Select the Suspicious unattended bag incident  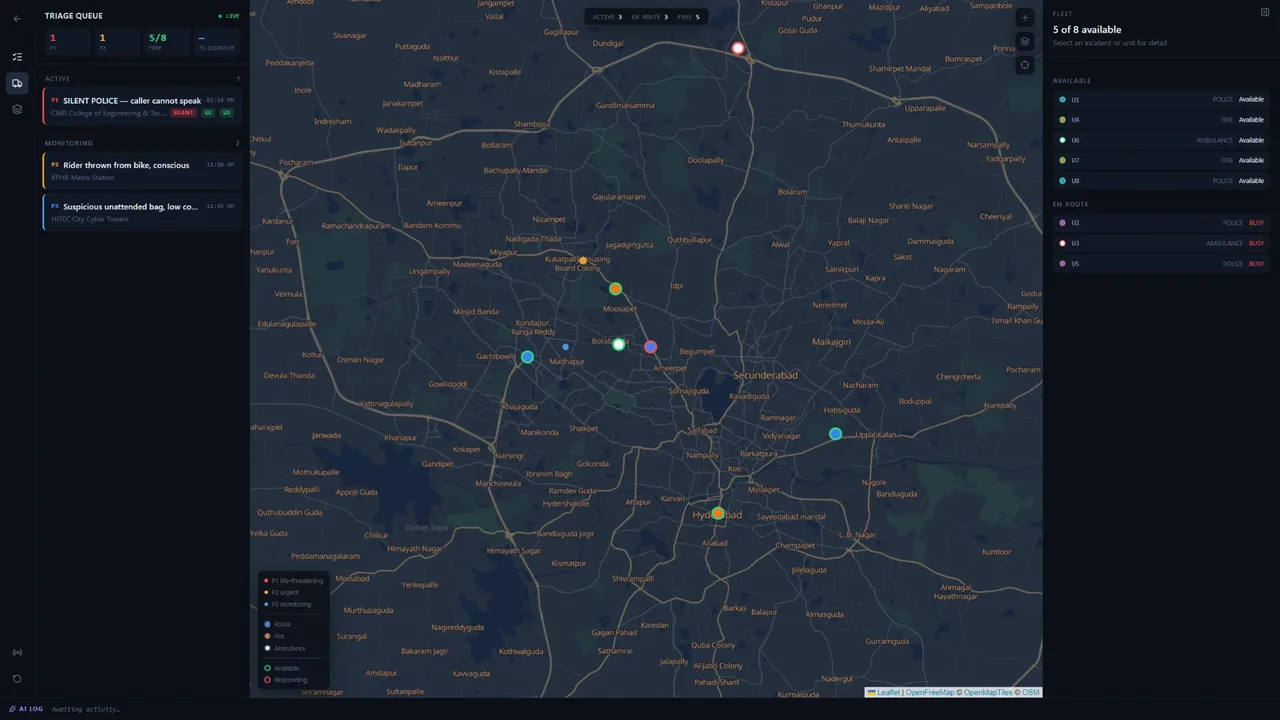(x=142, y=212)
